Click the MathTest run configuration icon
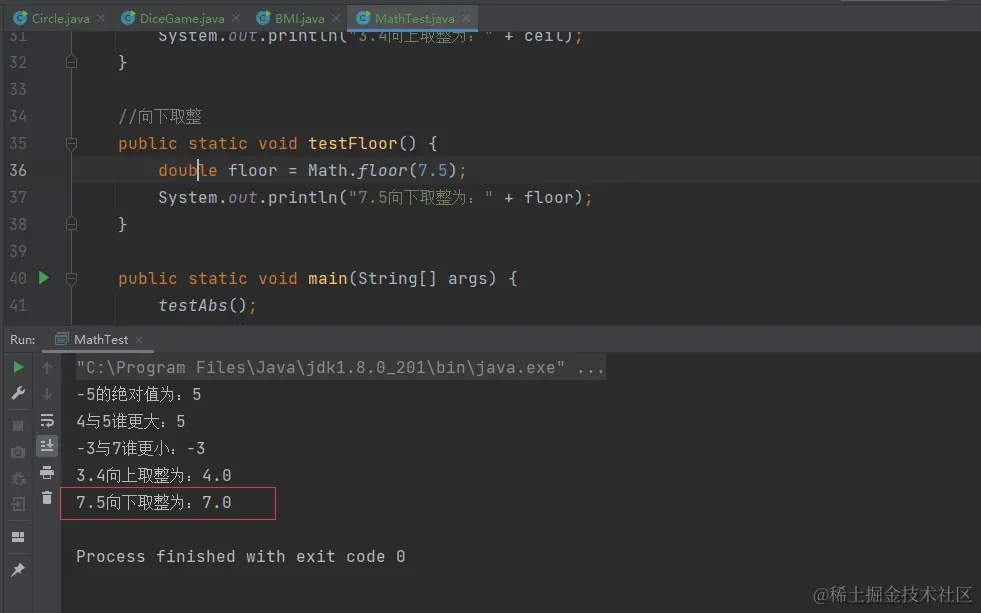This screenshot has width=981, height=613. (61, 340)
